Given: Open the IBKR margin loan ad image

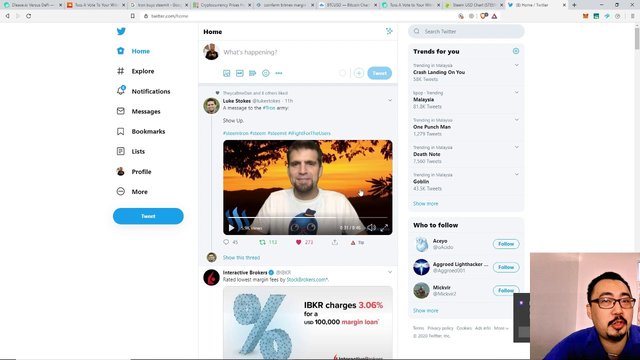Looking at the screenshot, I should click(308, 322).
